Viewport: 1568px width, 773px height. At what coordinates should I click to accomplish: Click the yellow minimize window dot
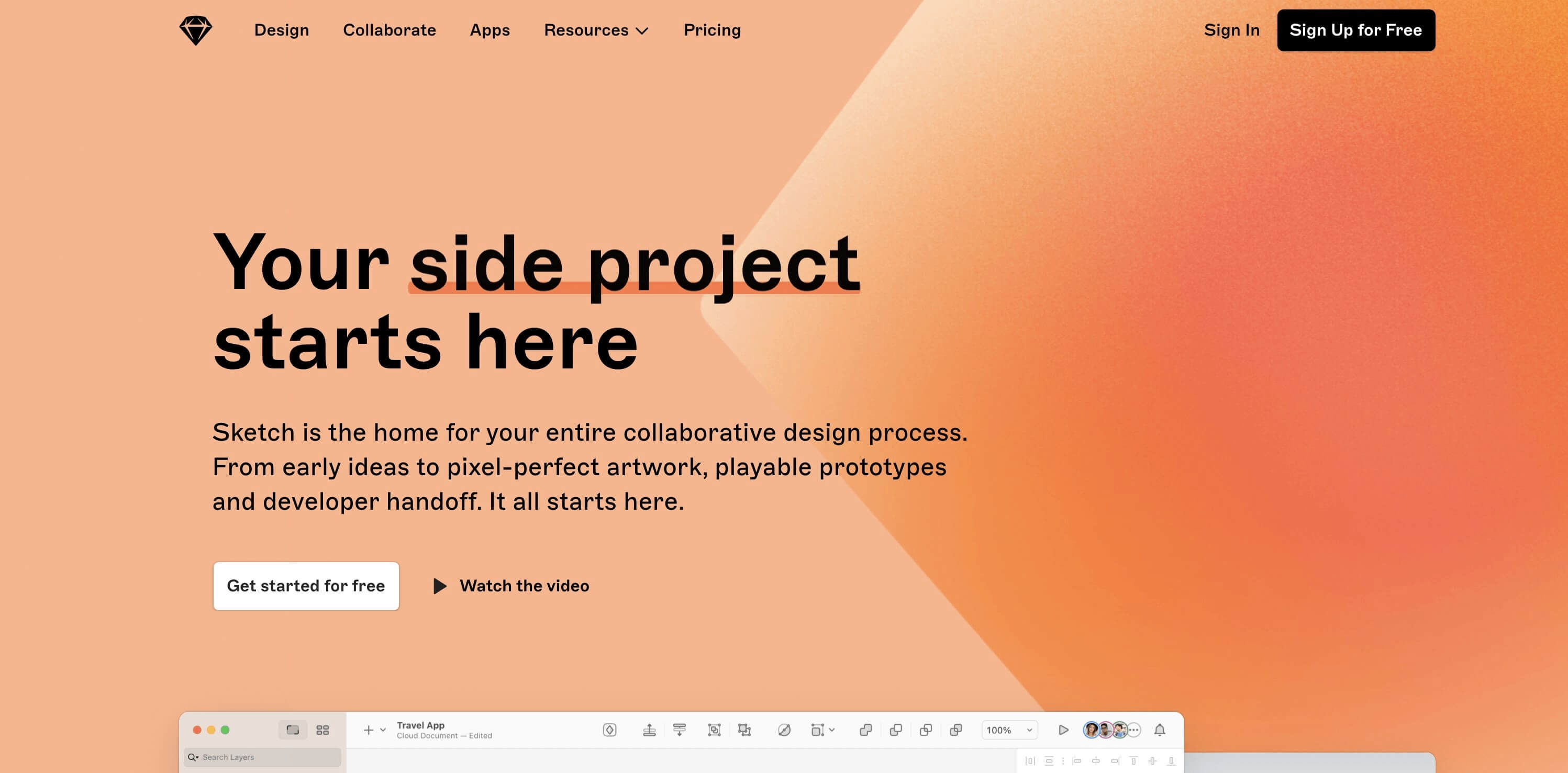tap(211, 730)
